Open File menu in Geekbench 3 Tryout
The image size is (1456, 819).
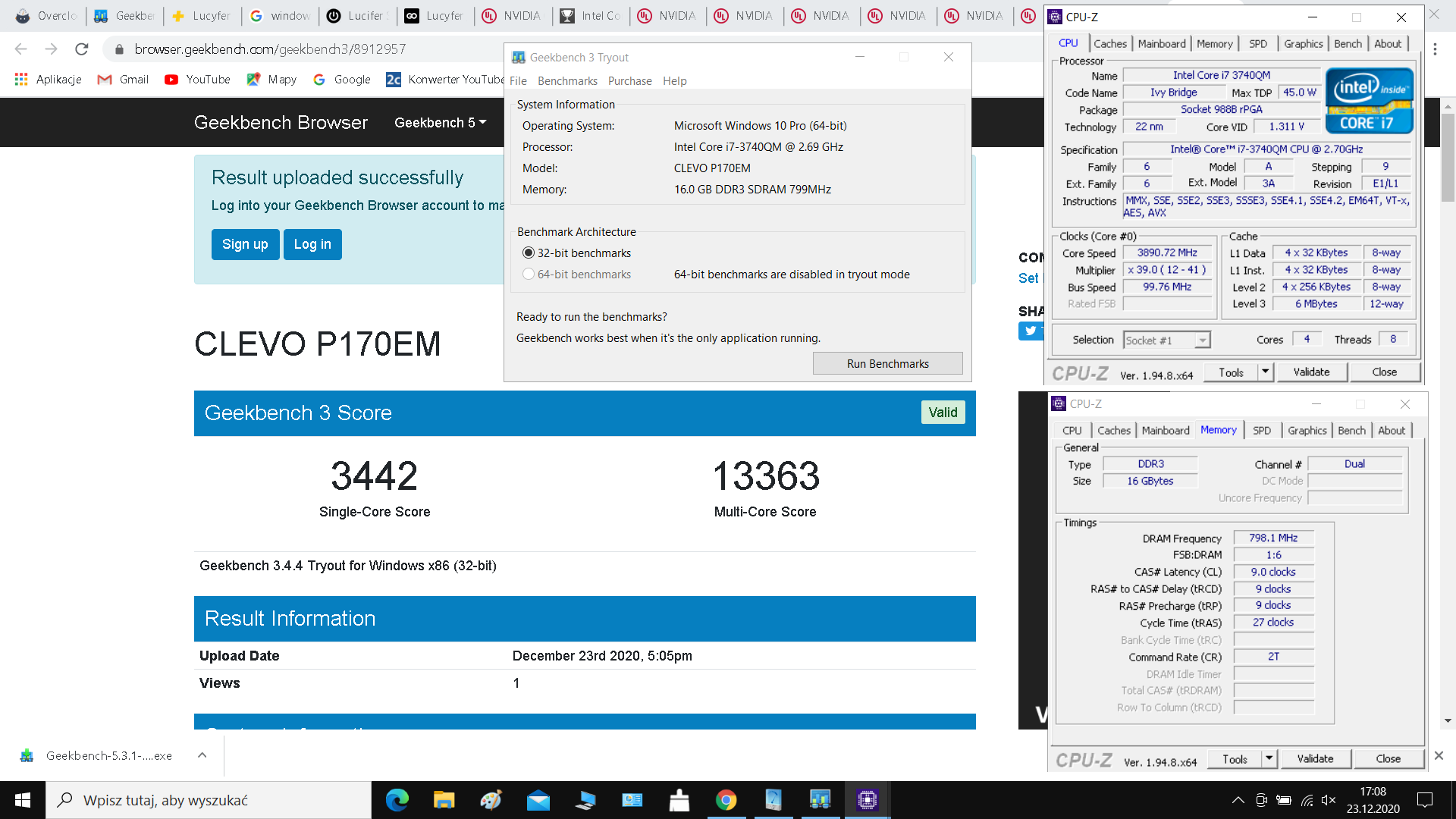pyautogui.click(x=518, y=81)
